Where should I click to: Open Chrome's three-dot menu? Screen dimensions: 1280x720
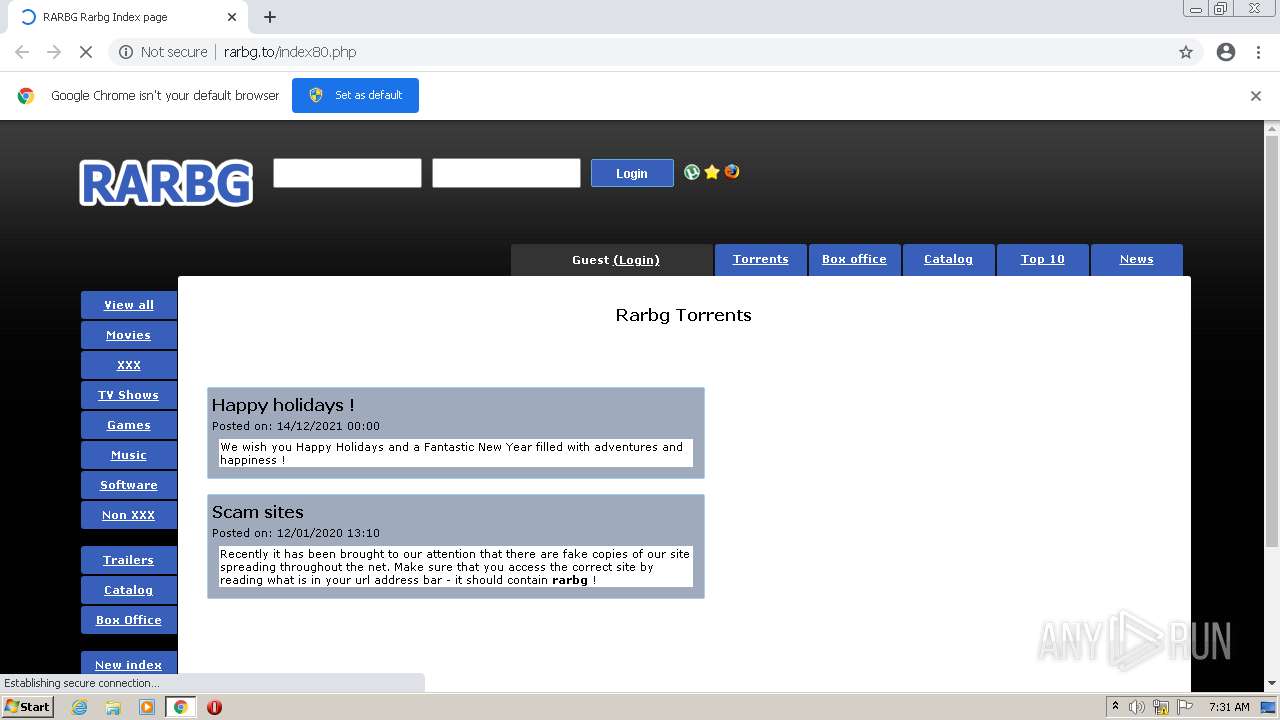point(1258,52)
